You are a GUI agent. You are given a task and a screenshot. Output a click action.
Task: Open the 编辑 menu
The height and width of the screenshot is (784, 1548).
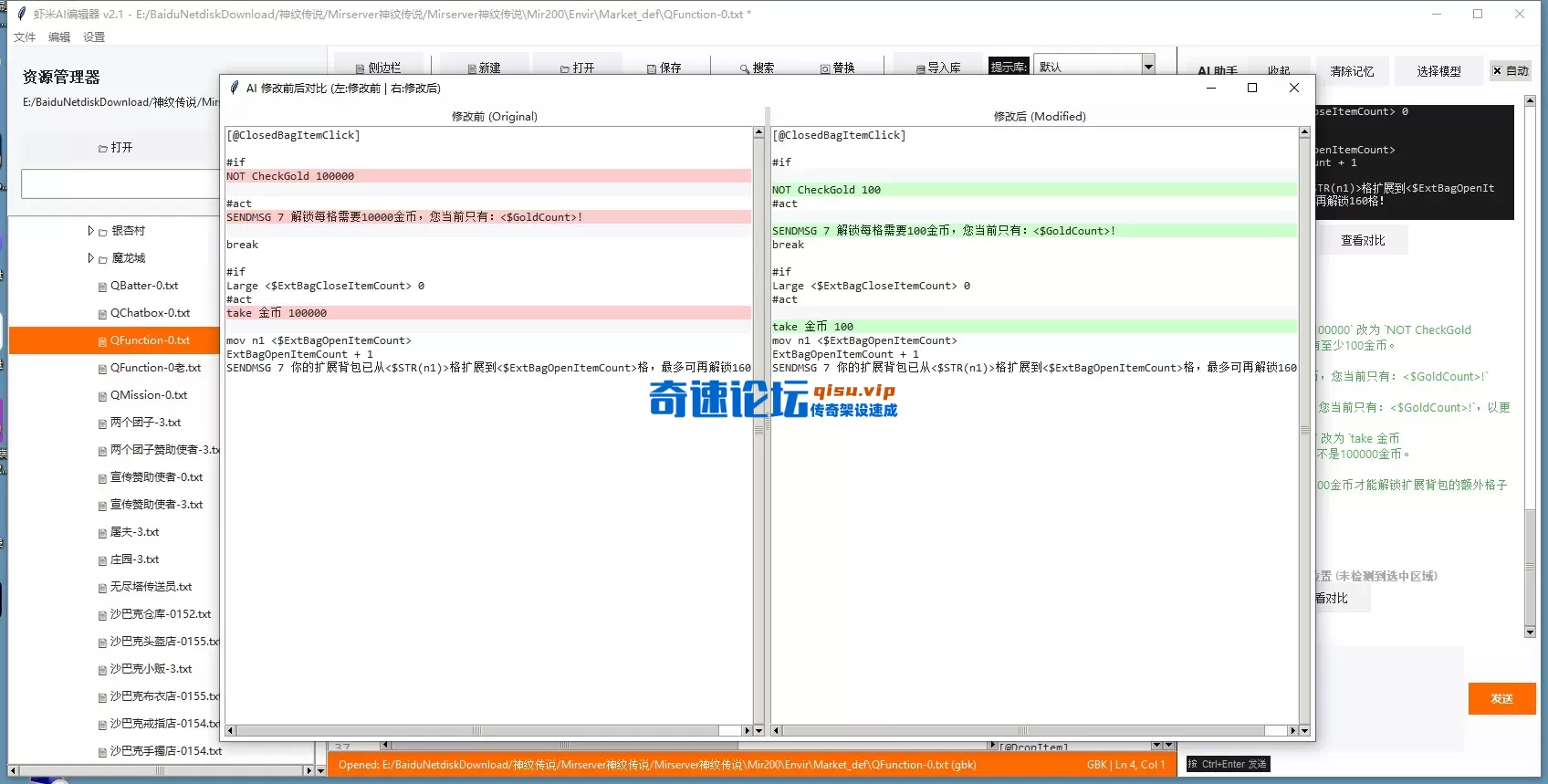click(x=59, y=37)
